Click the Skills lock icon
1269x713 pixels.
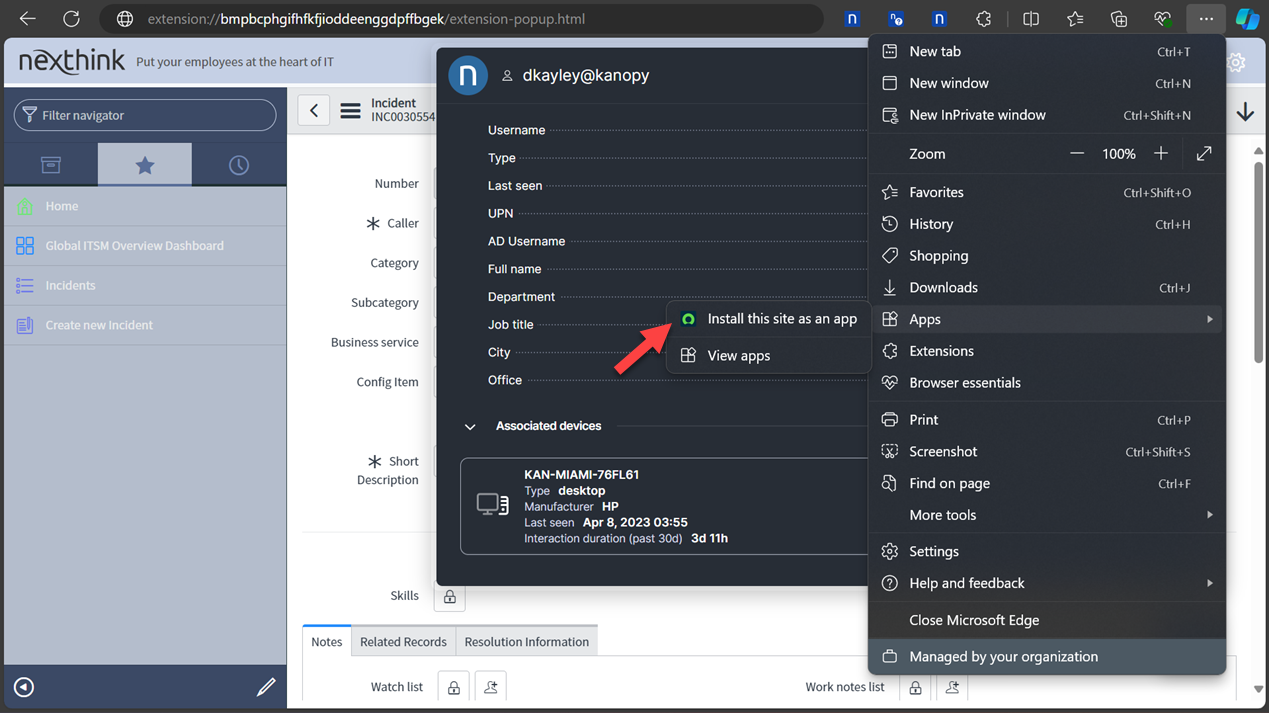(x=450, y=597)
